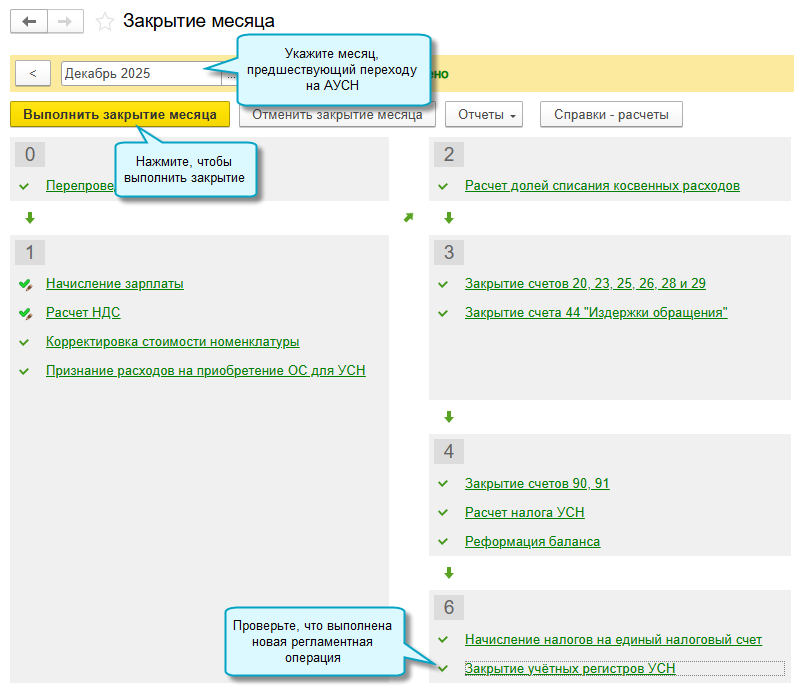Click the month field showing Декабрь 2025

click(141, 73)
